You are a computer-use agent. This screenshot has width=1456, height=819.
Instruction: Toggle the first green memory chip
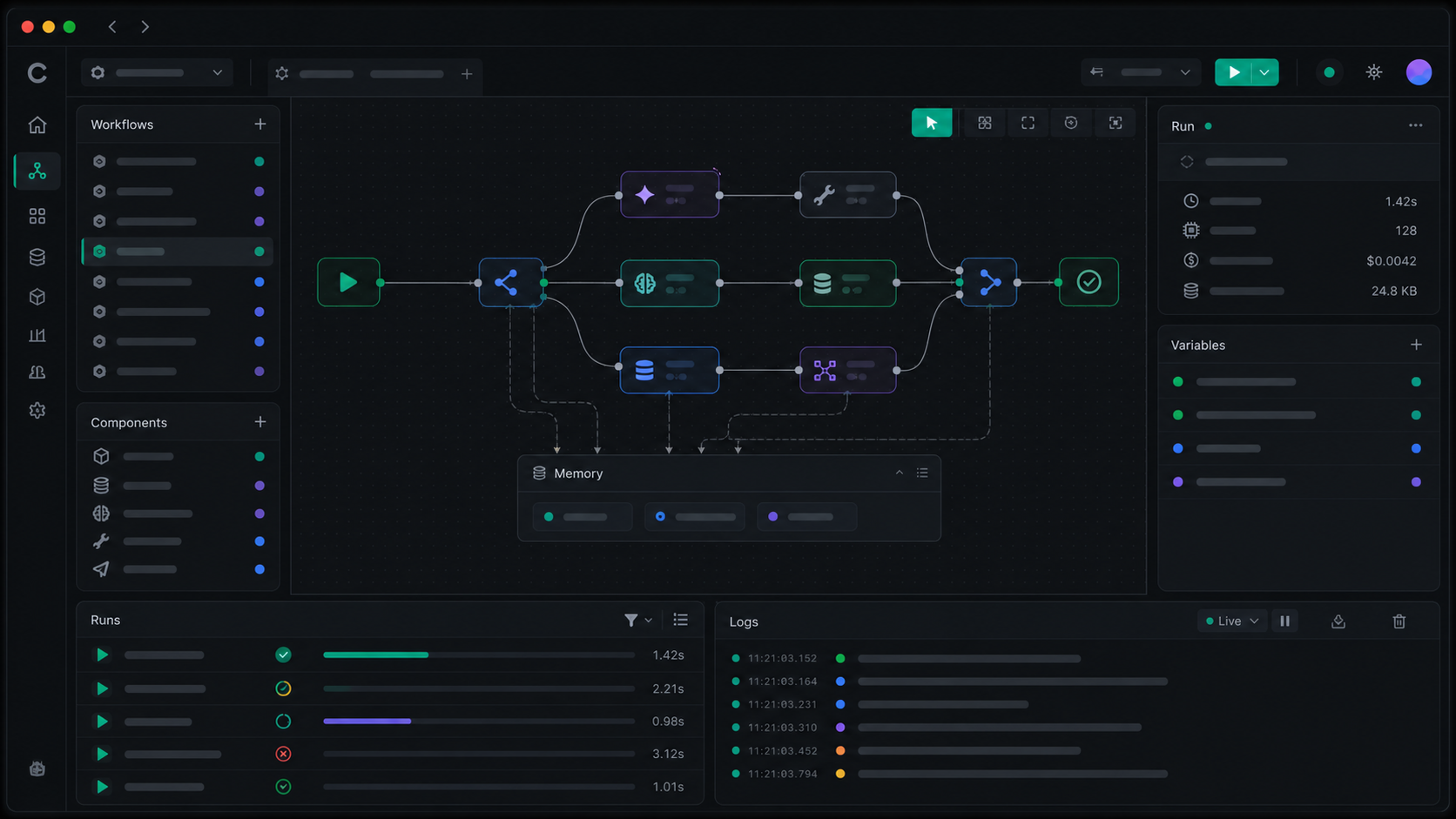tap(583, 517)
